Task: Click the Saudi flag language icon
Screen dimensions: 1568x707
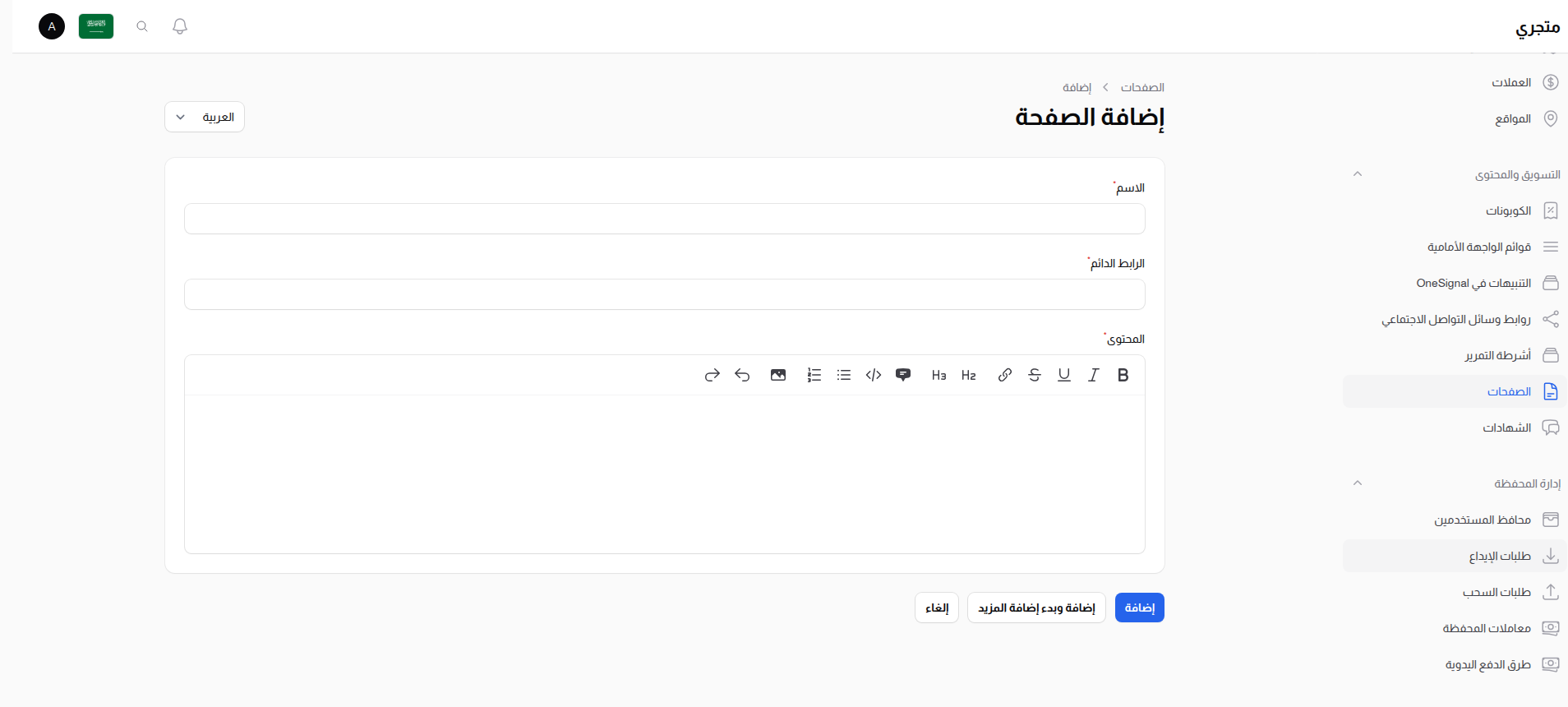Action: click(96, 26)
